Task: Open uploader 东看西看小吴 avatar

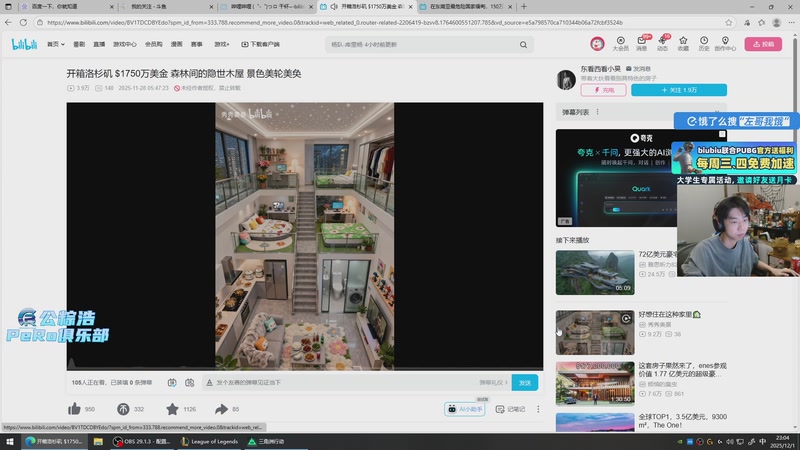Action: pyautogui.click(x=566, y=80)
